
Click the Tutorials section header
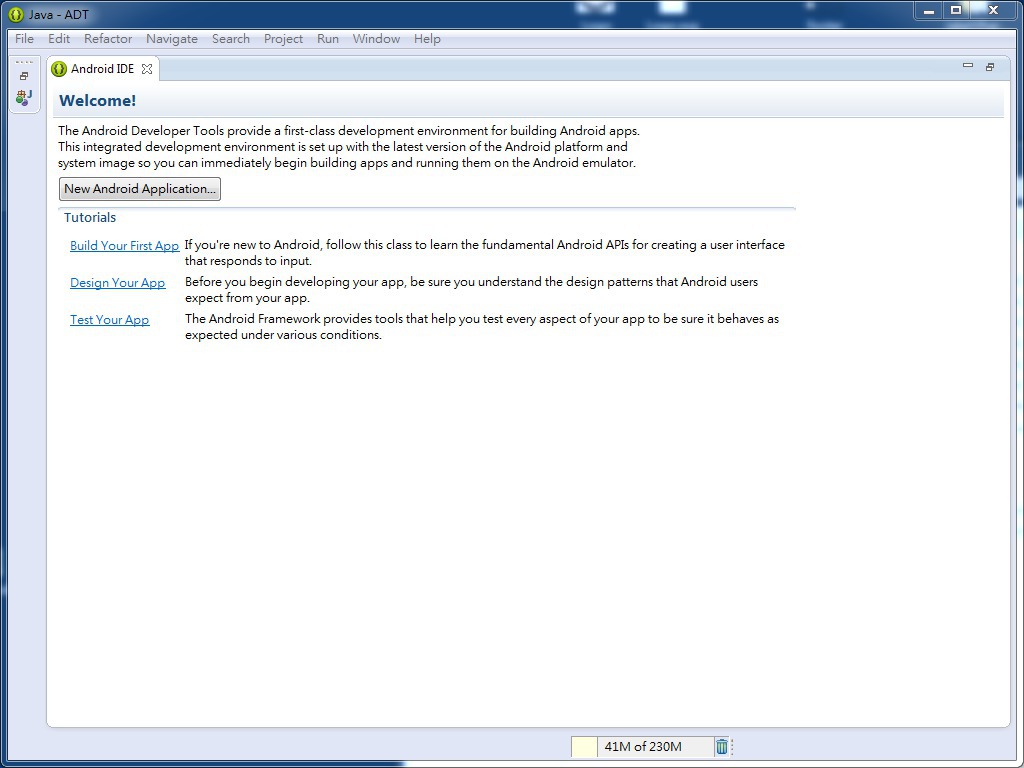pos(90,217)
